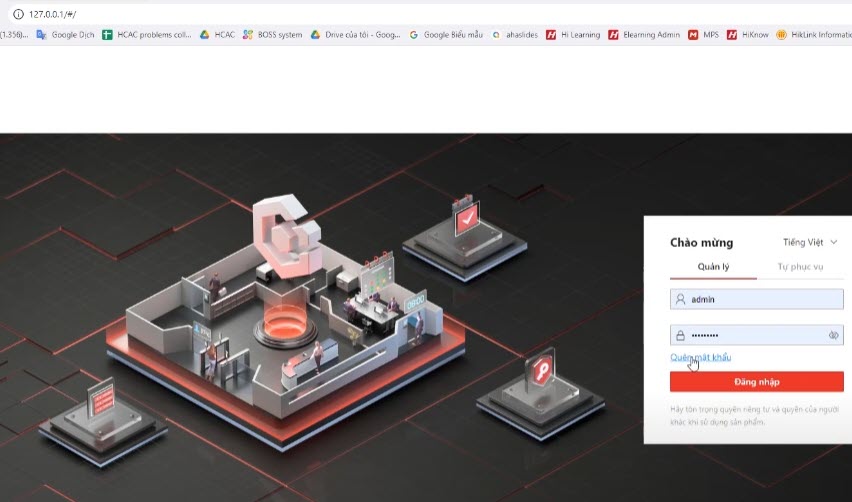Open the Elearning Admin bookmark
The height and width of the screenshot is (502, 852).
[644, 35]
